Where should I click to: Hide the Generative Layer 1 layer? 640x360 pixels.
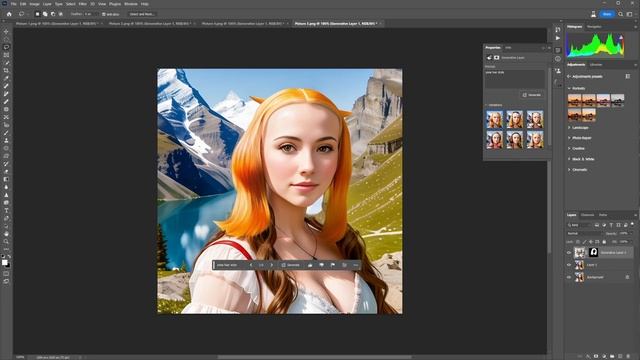coord(569,253)
